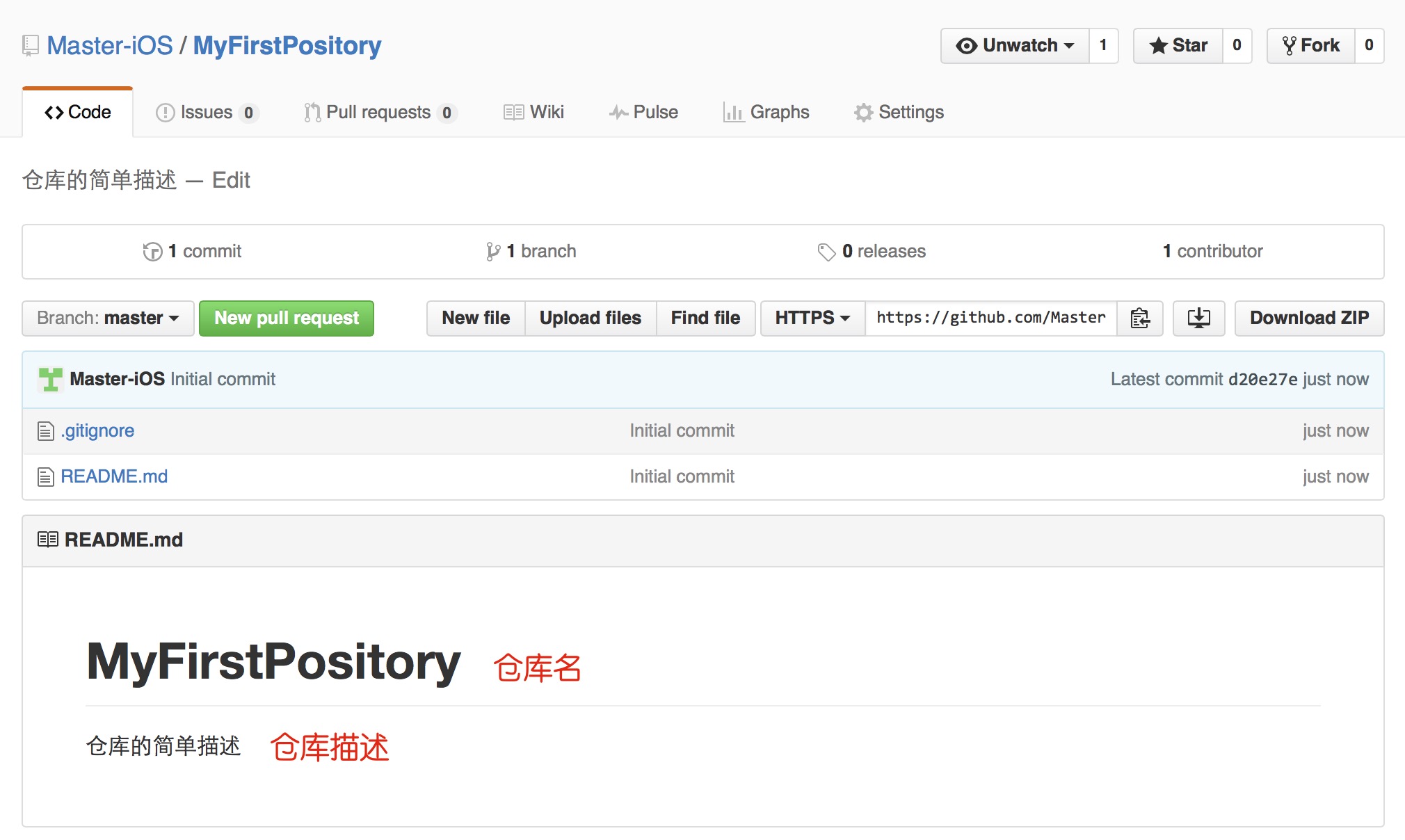Click the Settings gear icon
Screen dimensions: 1405x840
(x=864, y=113)
